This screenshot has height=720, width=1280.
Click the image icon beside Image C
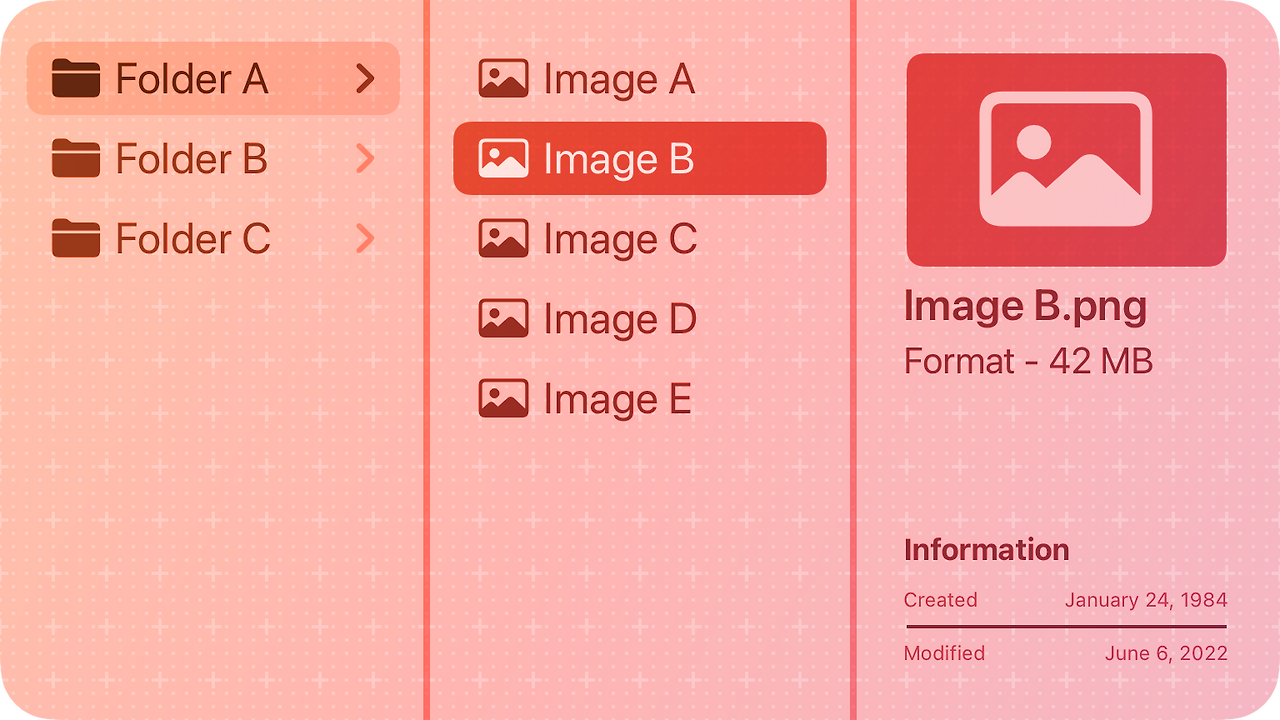click(x=505, y=236)
